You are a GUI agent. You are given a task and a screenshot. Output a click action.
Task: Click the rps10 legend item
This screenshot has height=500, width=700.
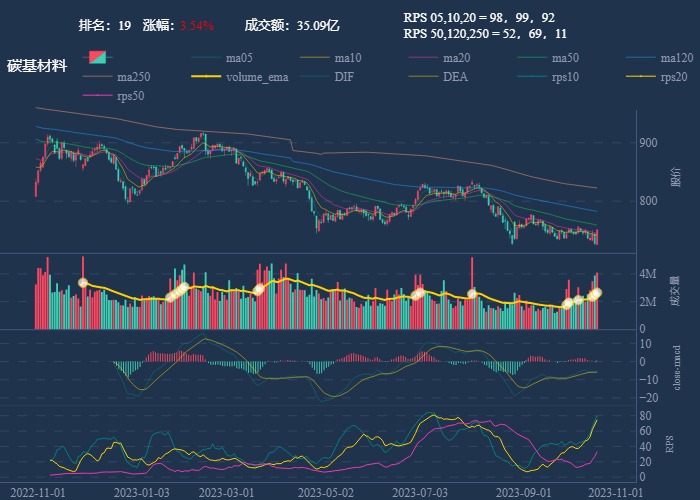point(565,77)
